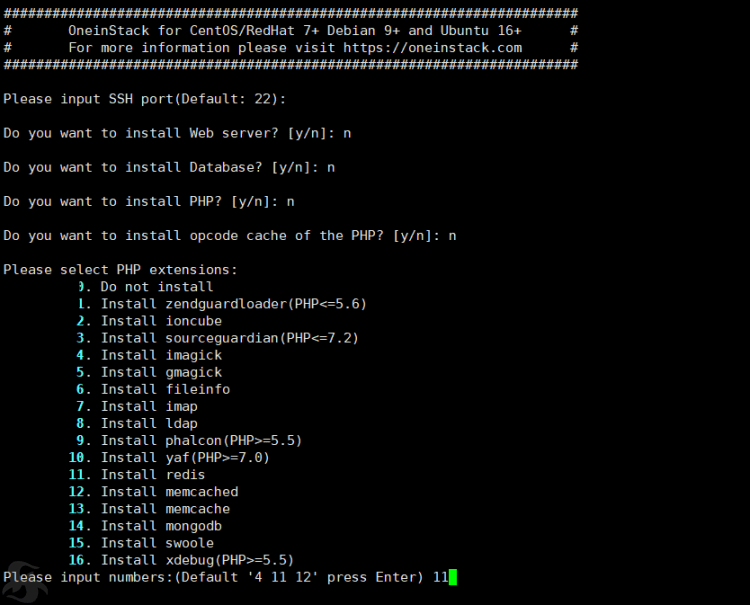Click Install sourceguardian(PHP<=7.2) entry
The width and height of the screenshot is (750, 605).
pyautogui.click(x=218, y=338)
